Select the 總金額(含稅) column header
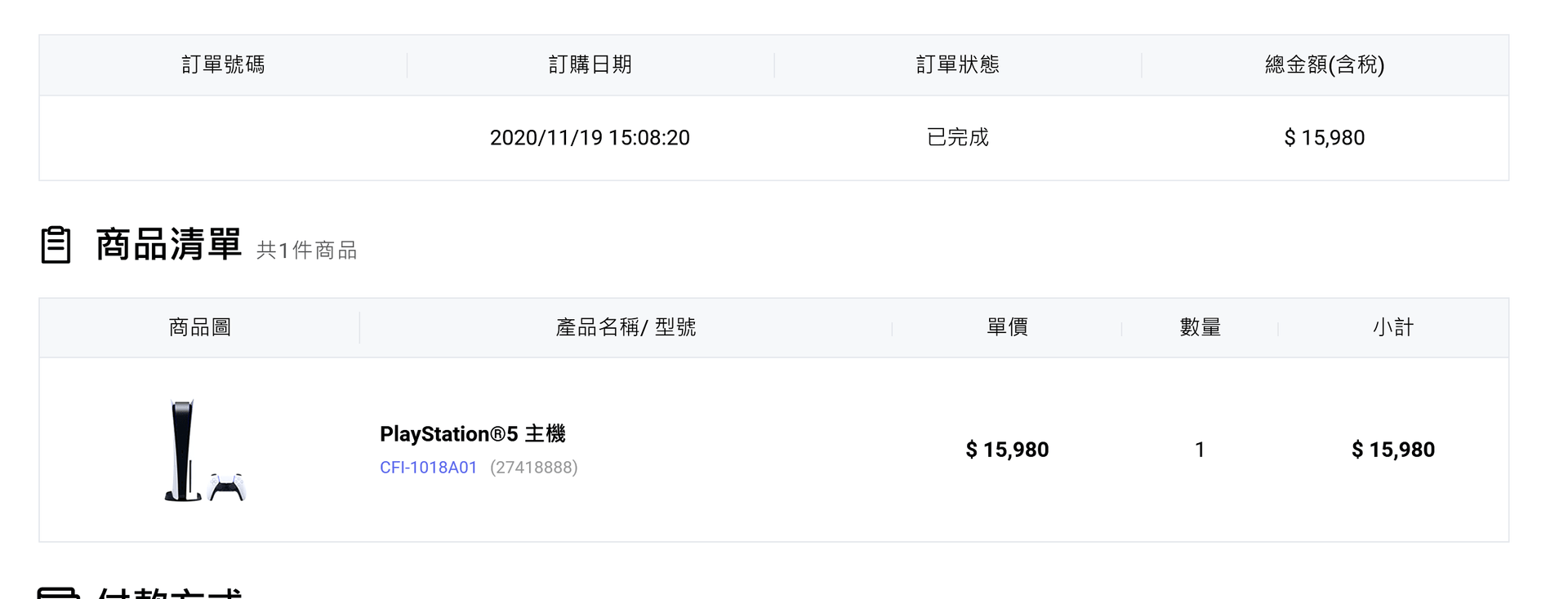 point(1324,65)
